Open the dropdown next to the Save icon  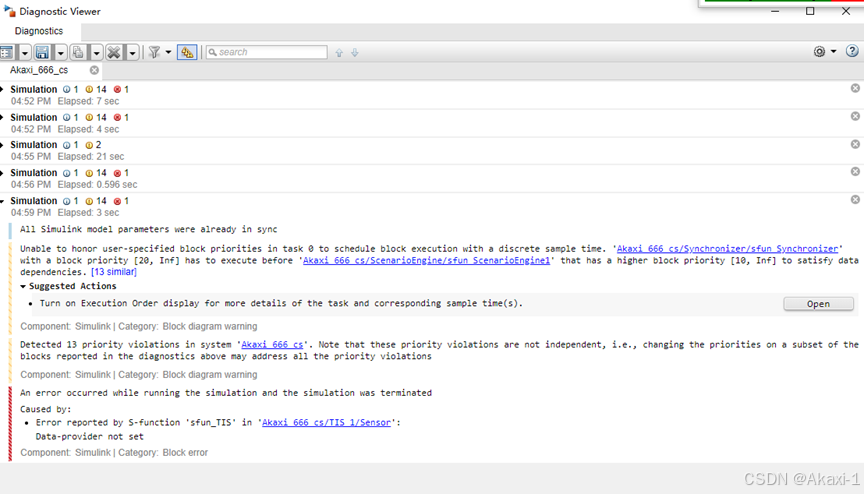pyautogui.click(x=60, y=53)
